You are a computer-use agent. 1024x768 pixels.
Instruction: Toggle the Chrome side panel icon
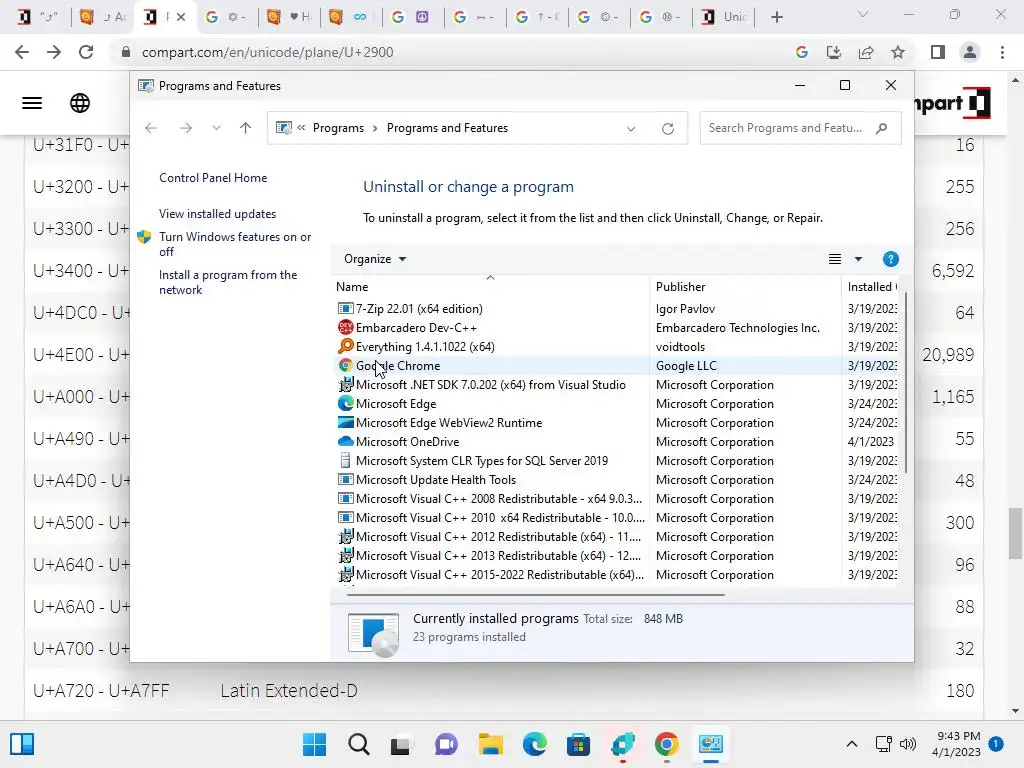938,52
